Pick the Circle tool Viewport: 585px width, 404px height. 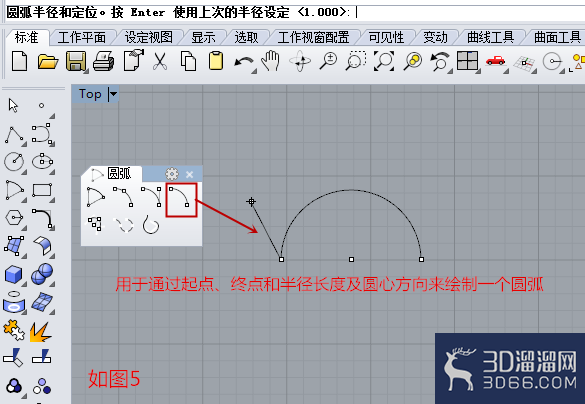14,162
